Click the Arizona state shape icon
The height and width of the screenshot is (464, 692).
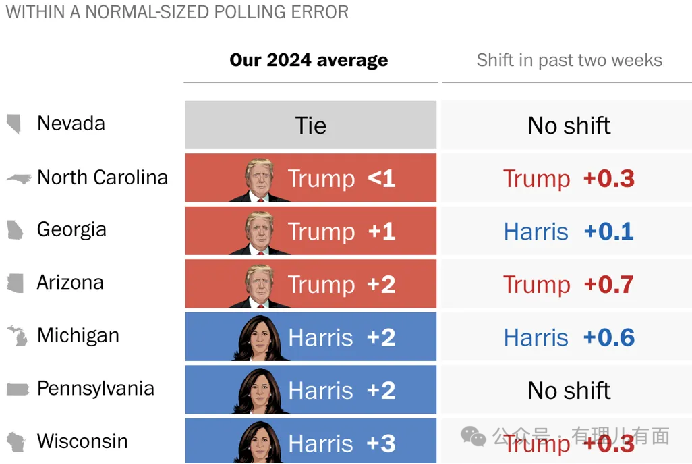coord(15,283)
